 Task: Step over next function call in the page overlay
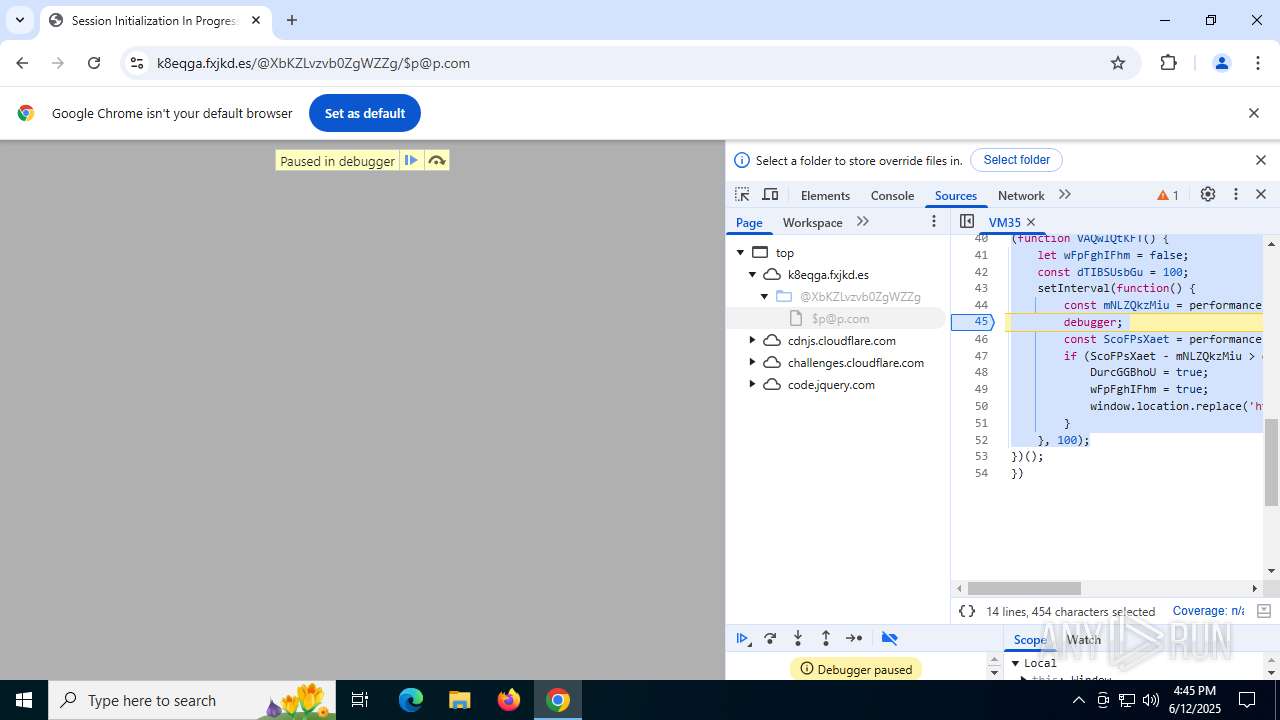point(437,160)
